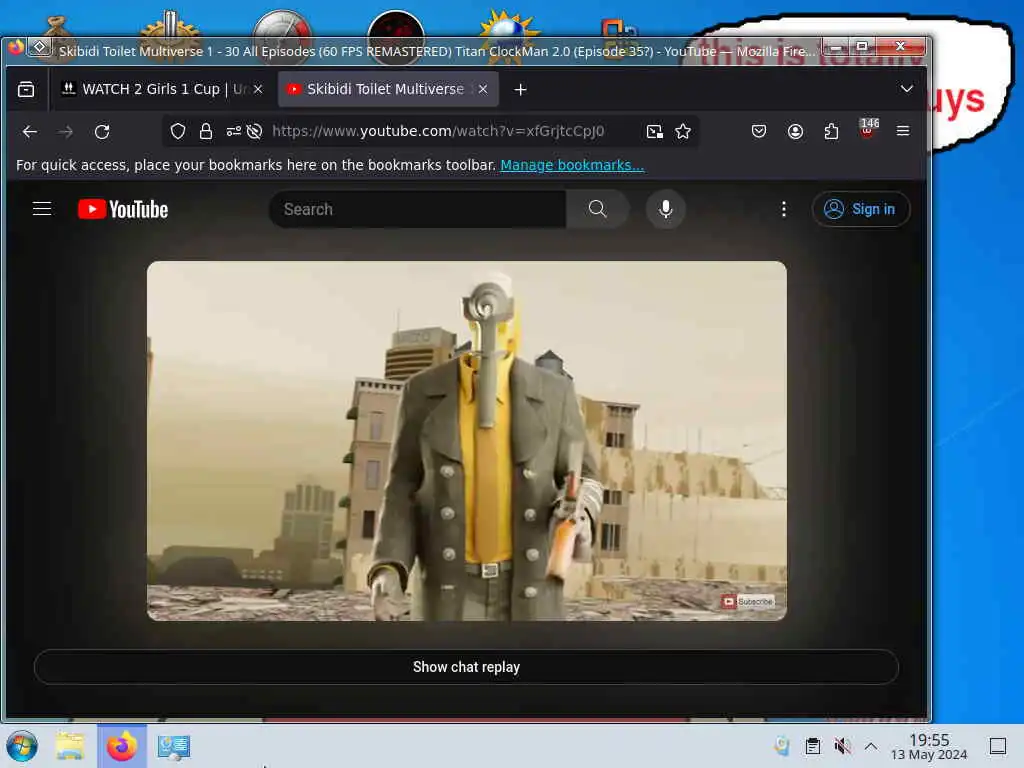
Task: Expand the list all tabs chevron
Action: coord(906,89)
